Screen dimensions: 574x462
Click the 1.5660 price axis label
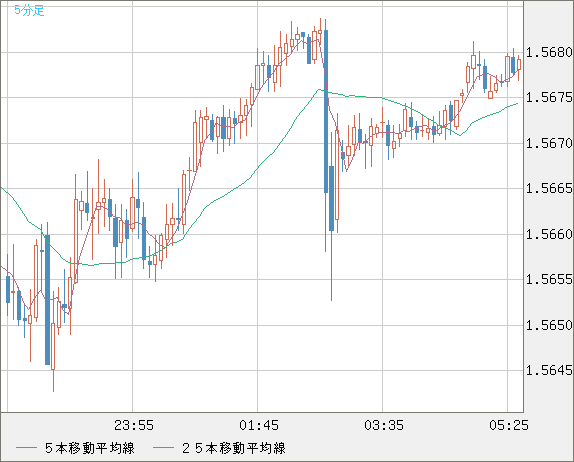(549, 234)
